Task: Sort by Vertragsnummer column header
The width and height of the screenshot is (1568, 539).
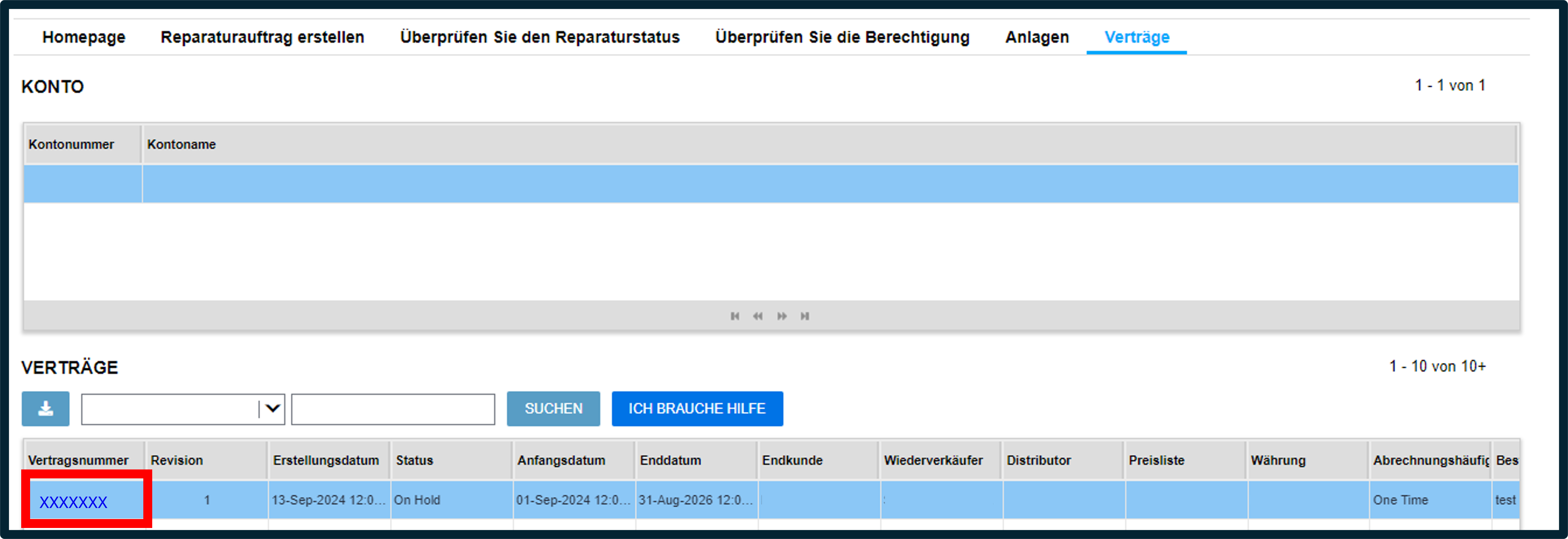Action: point(84,461)
